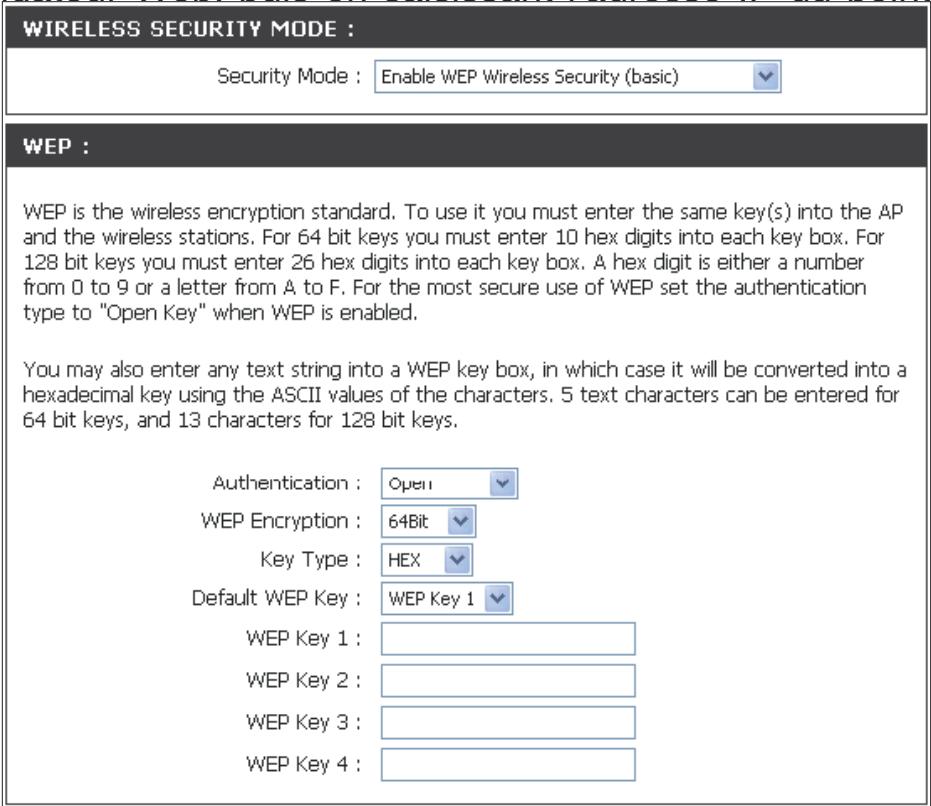Expand the Authentication dropdown showing Open
Image resolution: width=931 pixels, height=806 pixels.
449,483
